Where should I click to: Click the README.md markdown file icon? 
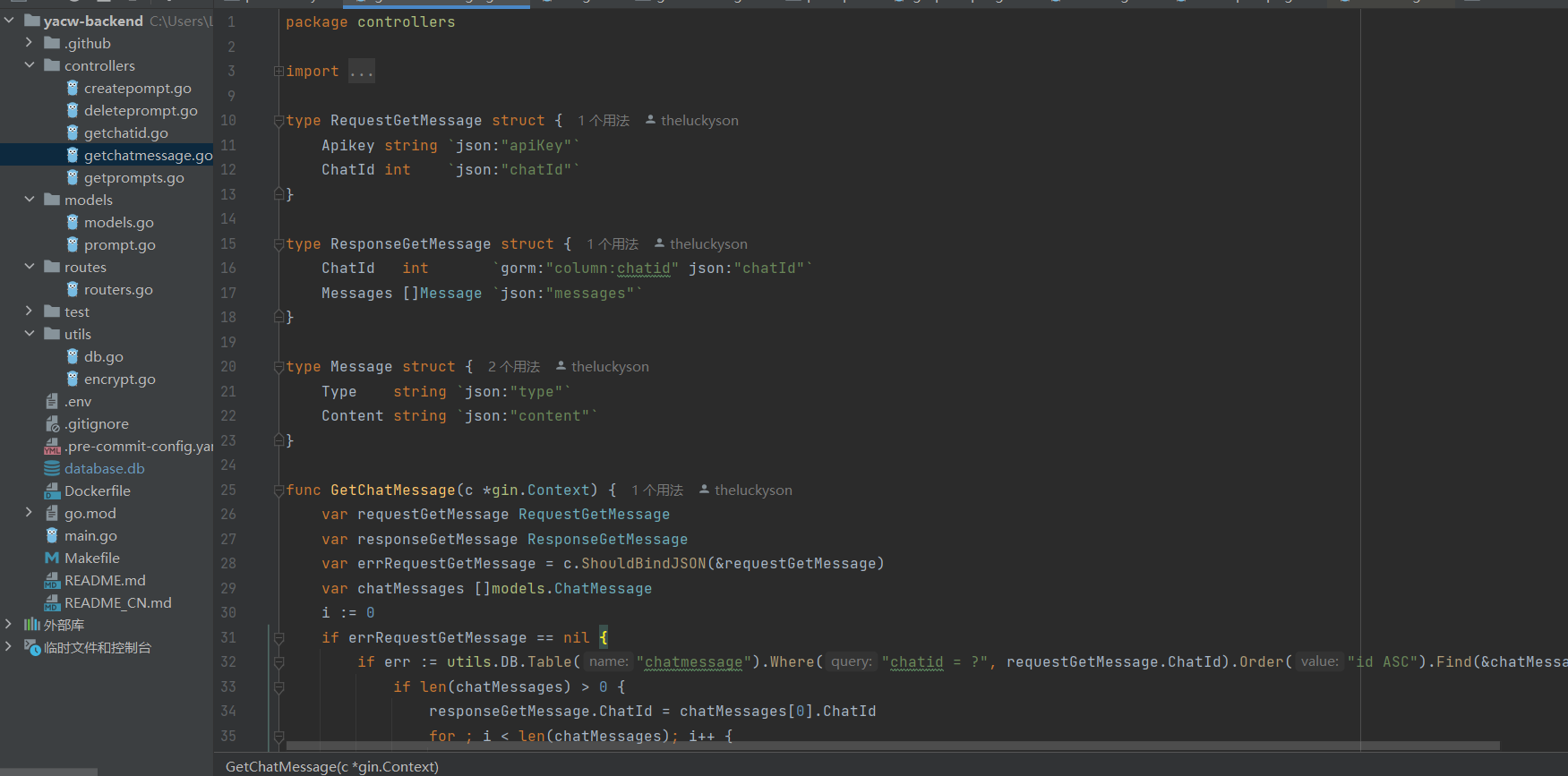[x=52, y=580]
